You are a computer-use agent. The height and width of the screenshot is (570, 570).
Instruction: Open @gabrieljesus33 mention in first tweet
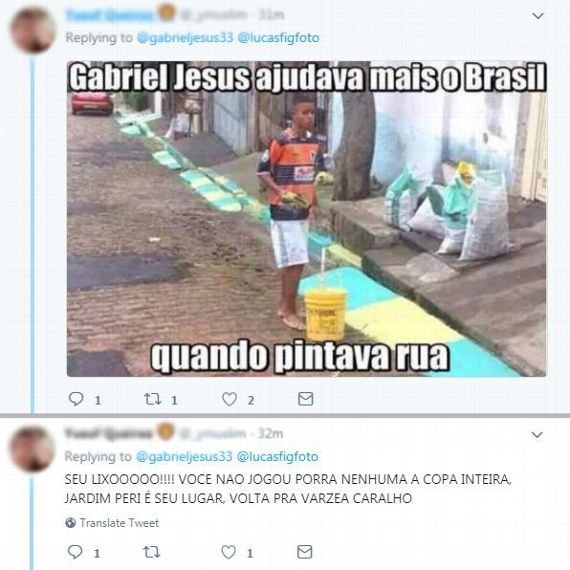point(185,38)
